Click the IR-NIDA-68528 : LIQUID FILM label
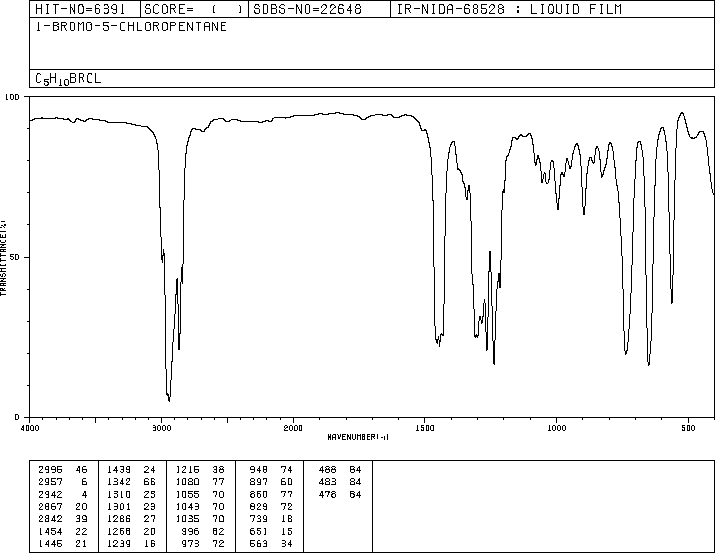 (x=509, y=9)
